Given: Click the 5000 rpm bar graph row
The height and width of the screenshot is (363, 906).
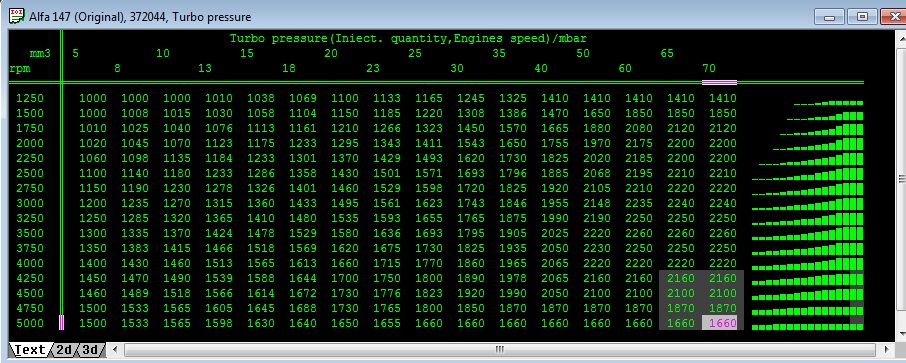Looking at the screenshot, I should coord(808,327).
